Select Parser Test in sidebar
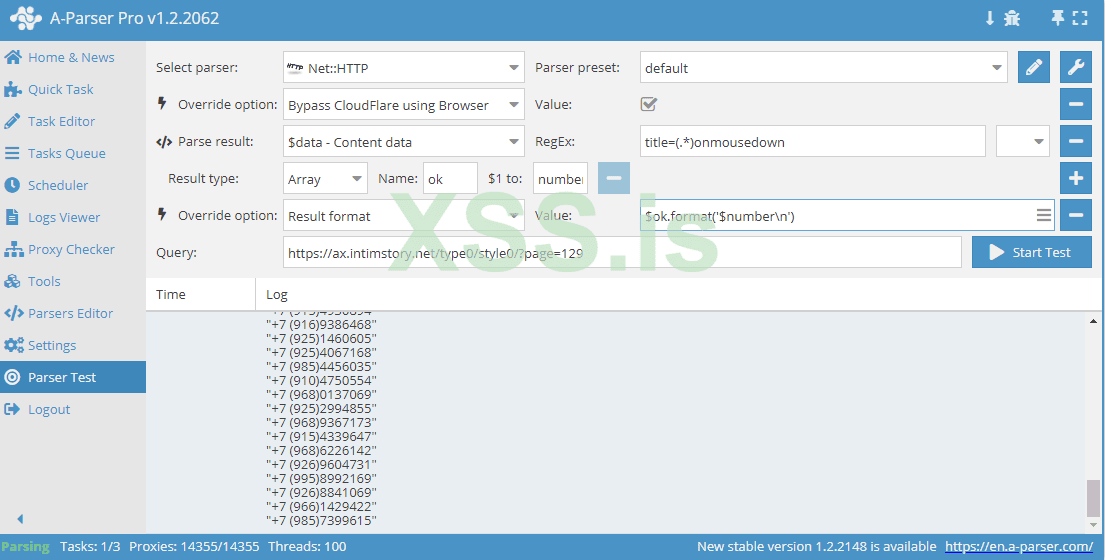This screenshot has height=560, width=1105. (73, 377)
